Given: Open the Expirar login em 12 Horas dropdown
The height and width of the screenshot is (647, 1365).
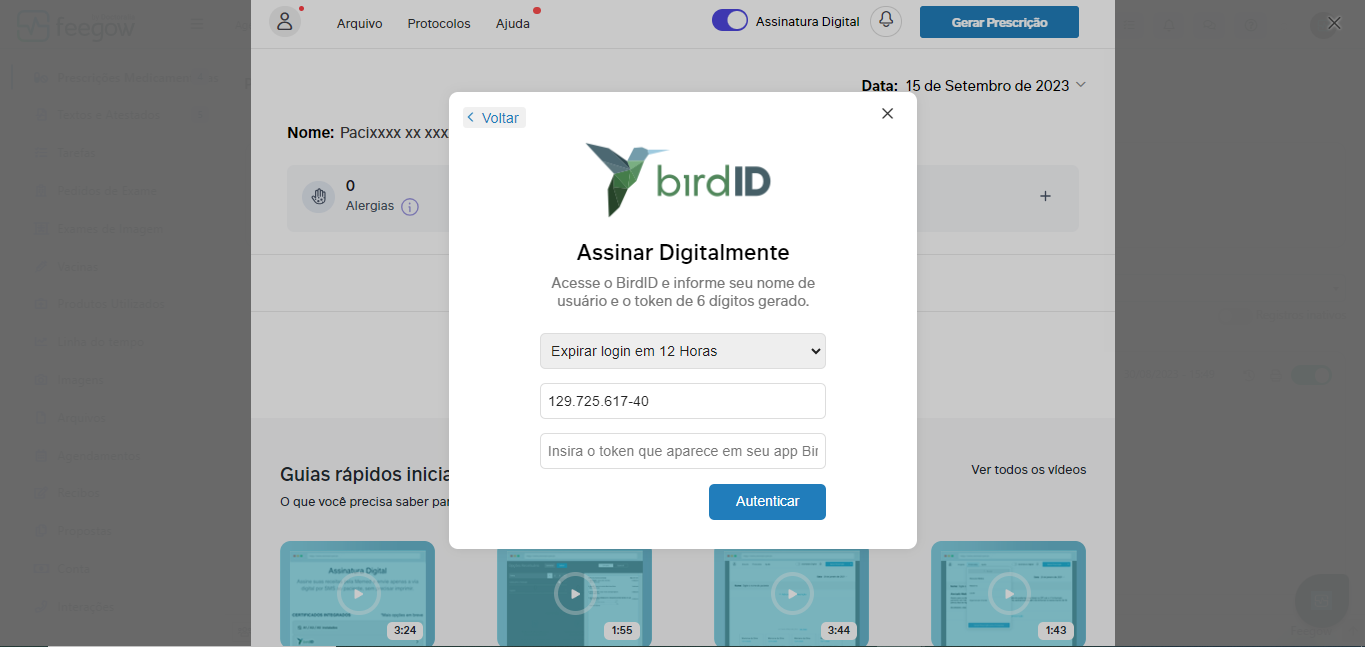Looking at the screenshot, I should coord(683,351).
